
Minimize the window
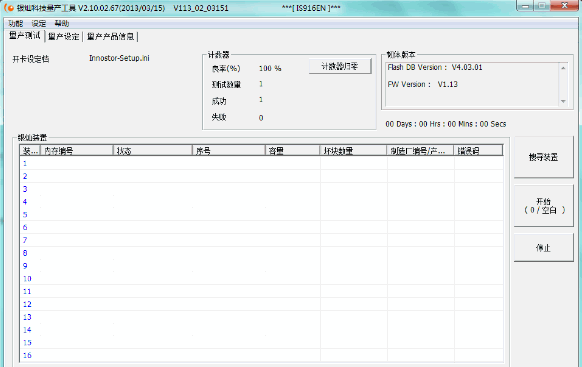(526, 6)
